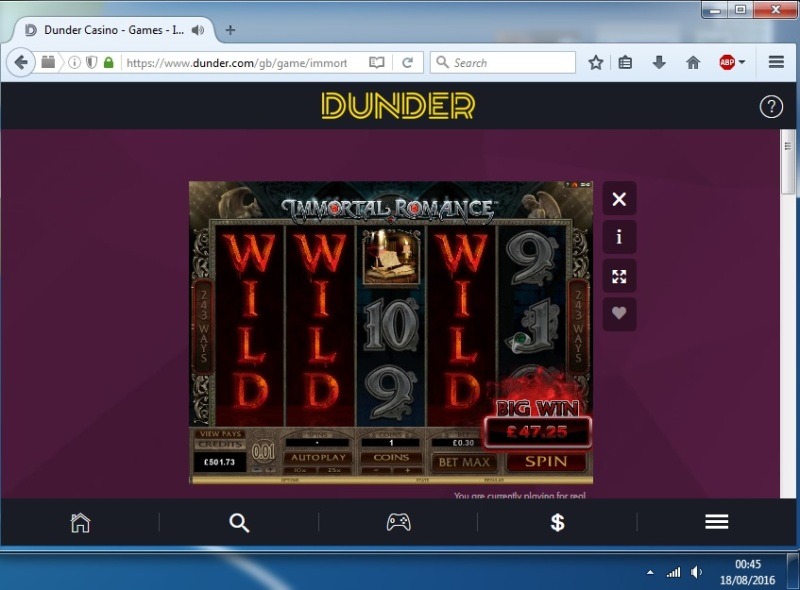800x590 pixels.
Task: Decrease coins with minus button
Action: (376, 470)
